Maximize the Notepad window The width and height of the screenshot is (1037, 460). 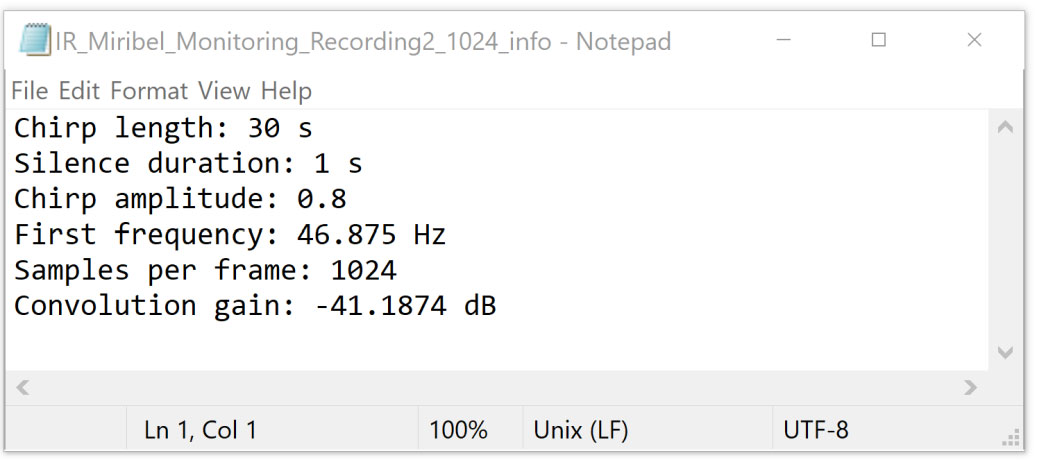click(x=879, y=40)
